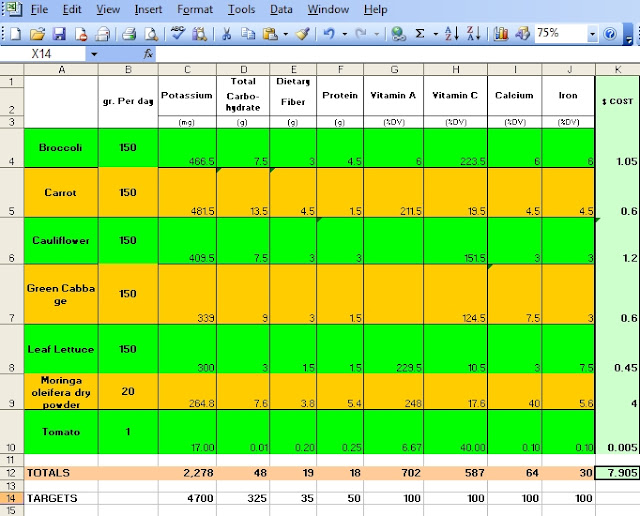Click the E-mail envelope icon

pyautogui.click(x=102, y=33)
